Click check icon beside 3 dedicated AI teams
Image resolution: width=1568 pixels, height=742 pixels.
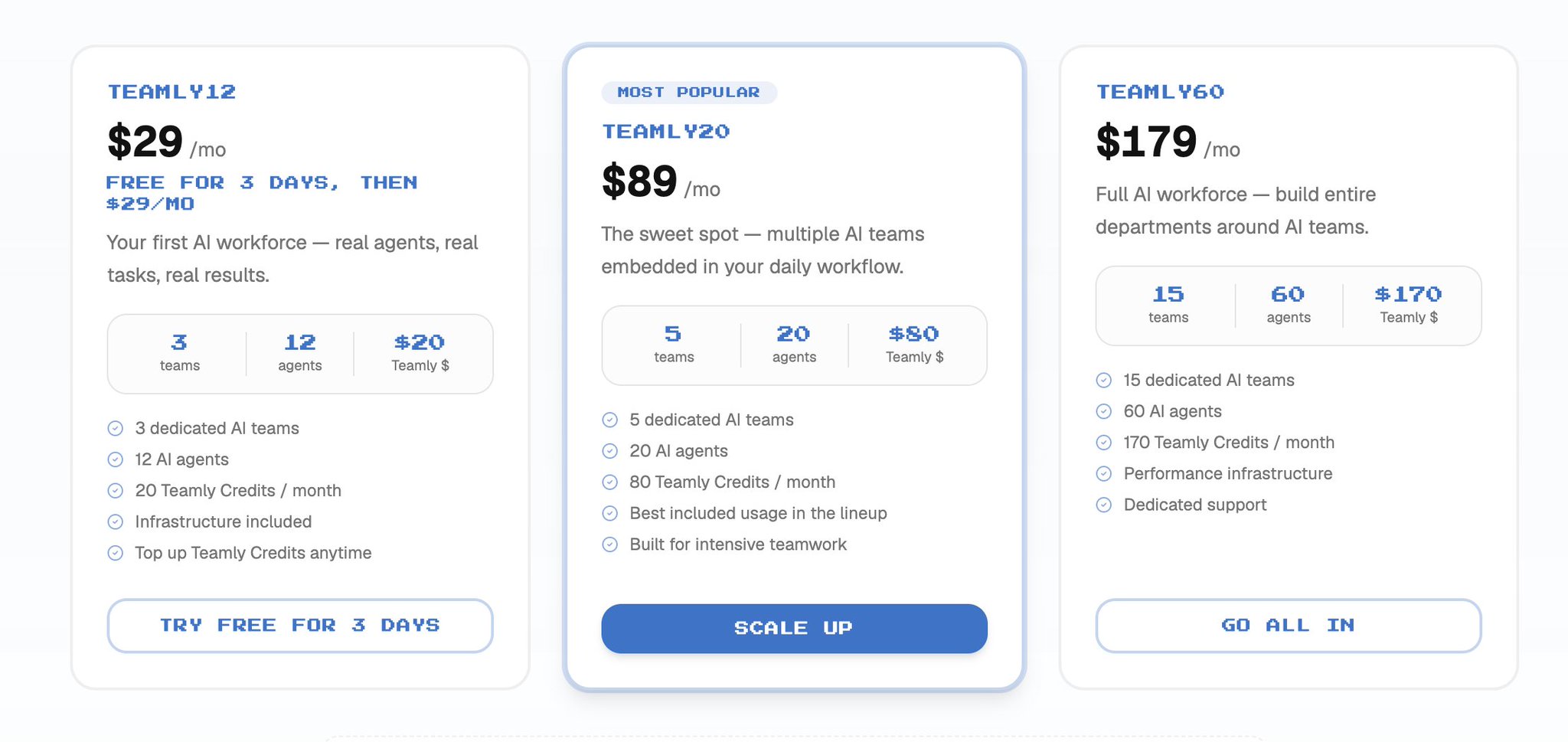[x=116, y=428]
